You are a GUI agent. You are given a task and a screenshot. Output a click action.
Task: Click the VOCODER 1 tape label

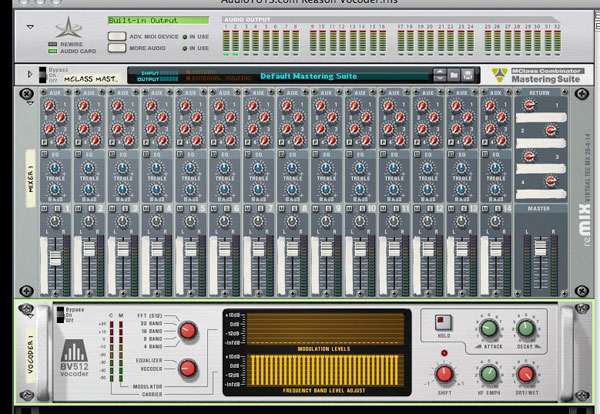pos(31,355)
